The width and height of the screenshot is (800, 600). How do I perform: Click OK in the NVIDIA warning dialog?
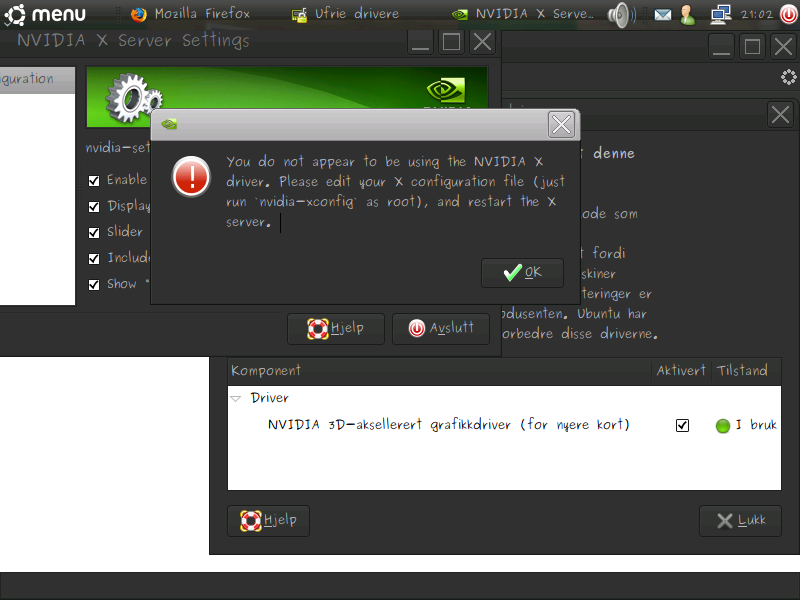(x=522, y=273)
